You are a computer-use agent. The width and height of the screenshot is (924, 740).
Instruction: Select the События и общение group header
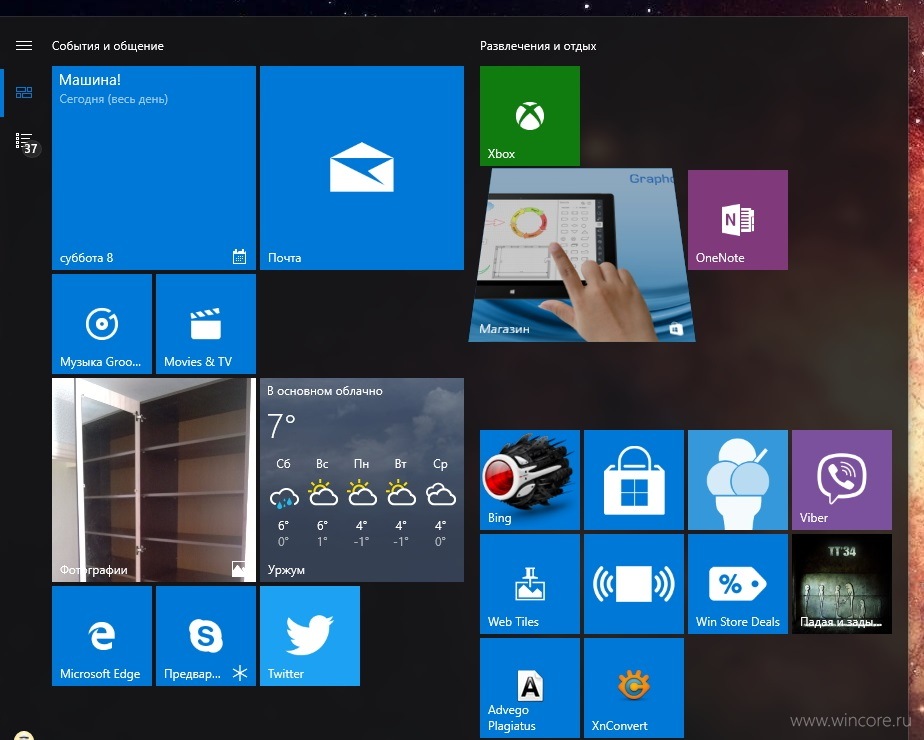point(108,46)
